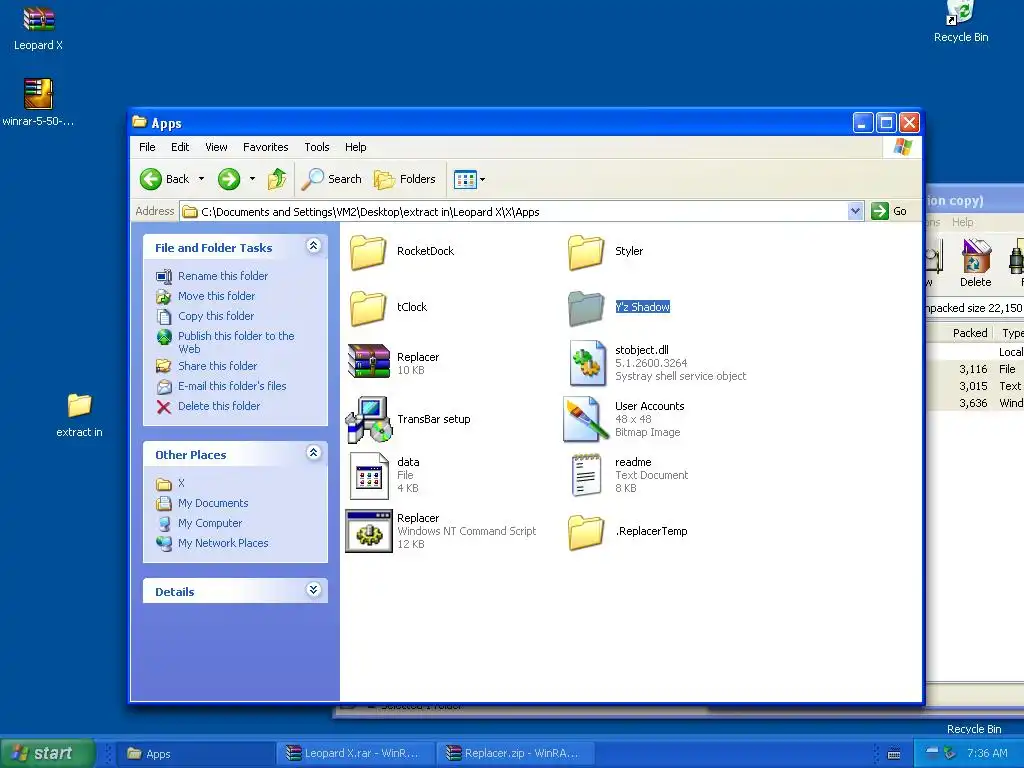This screenshot has height=768, width=1024.
Task: Select the tClock folder icon
Action: pyautogui.click(x=368, y=308)
